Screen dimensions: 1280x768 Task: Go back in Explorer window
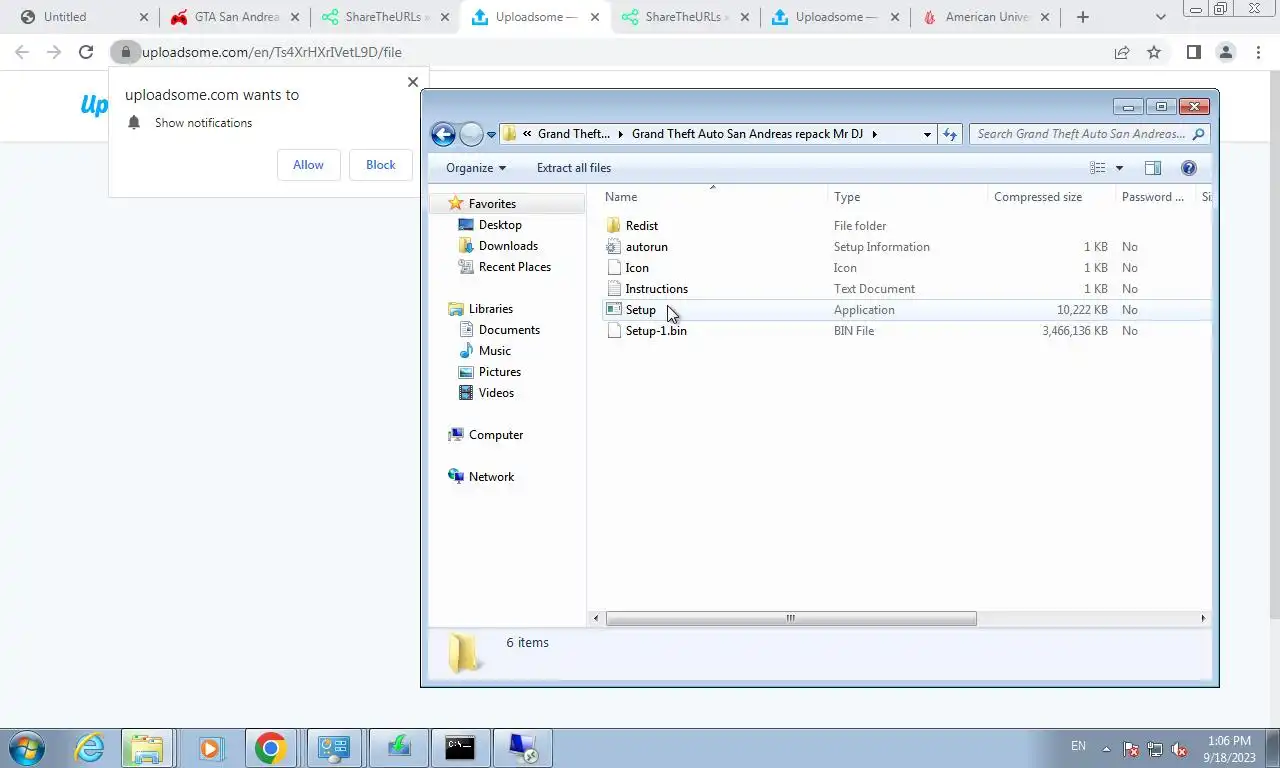click(443, 134)
